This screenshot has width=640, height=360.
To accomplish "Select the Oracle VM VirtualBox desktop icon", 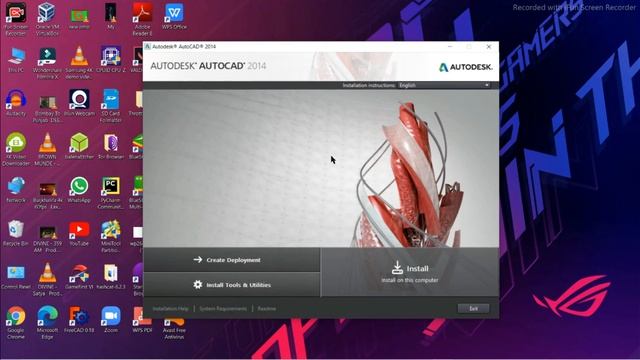I will tap(47, 19).
